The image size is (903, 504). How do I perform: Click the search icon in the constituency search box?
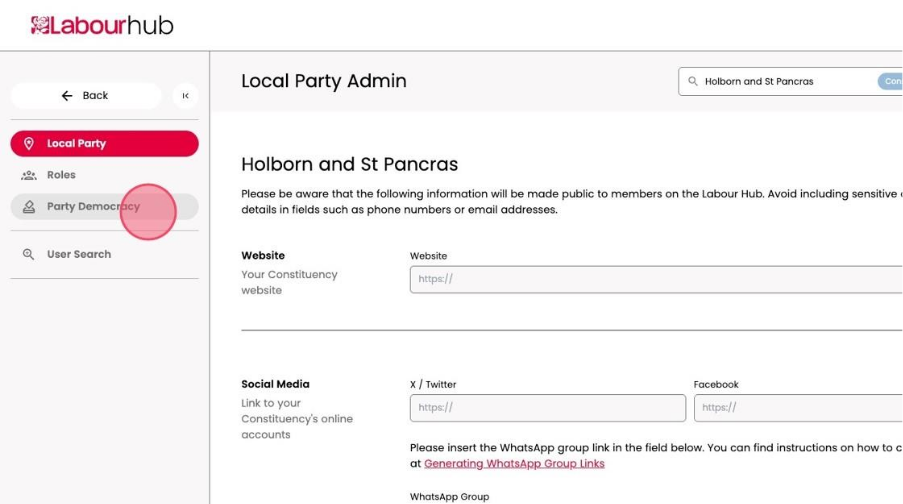[693, 82]
